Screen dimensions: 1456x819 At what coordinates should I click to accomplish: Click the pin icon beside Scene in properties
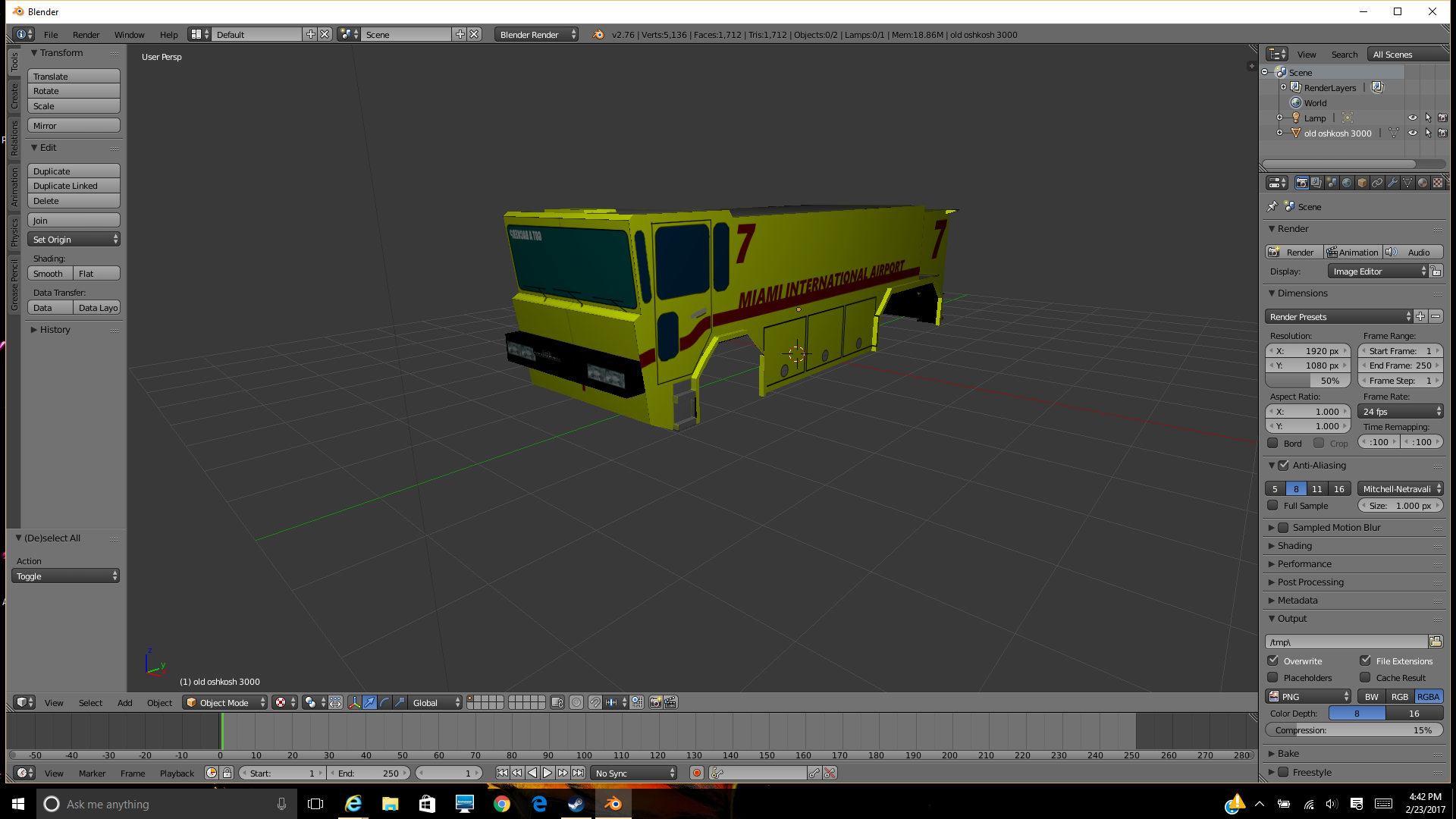[x=1272, y=206]
